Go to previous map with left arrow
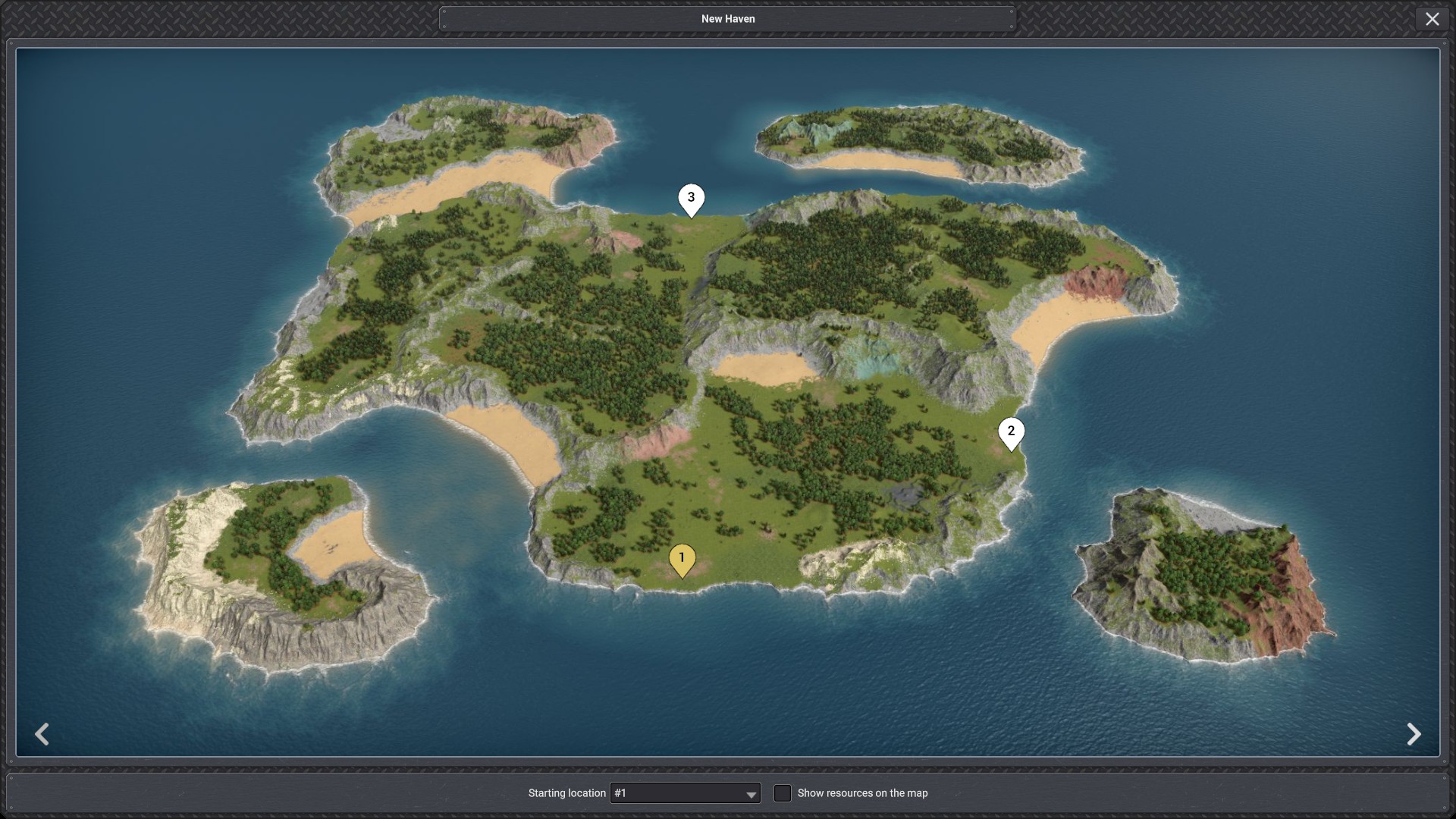Viewport: 1456px width, 819px height. pos(42,734)
